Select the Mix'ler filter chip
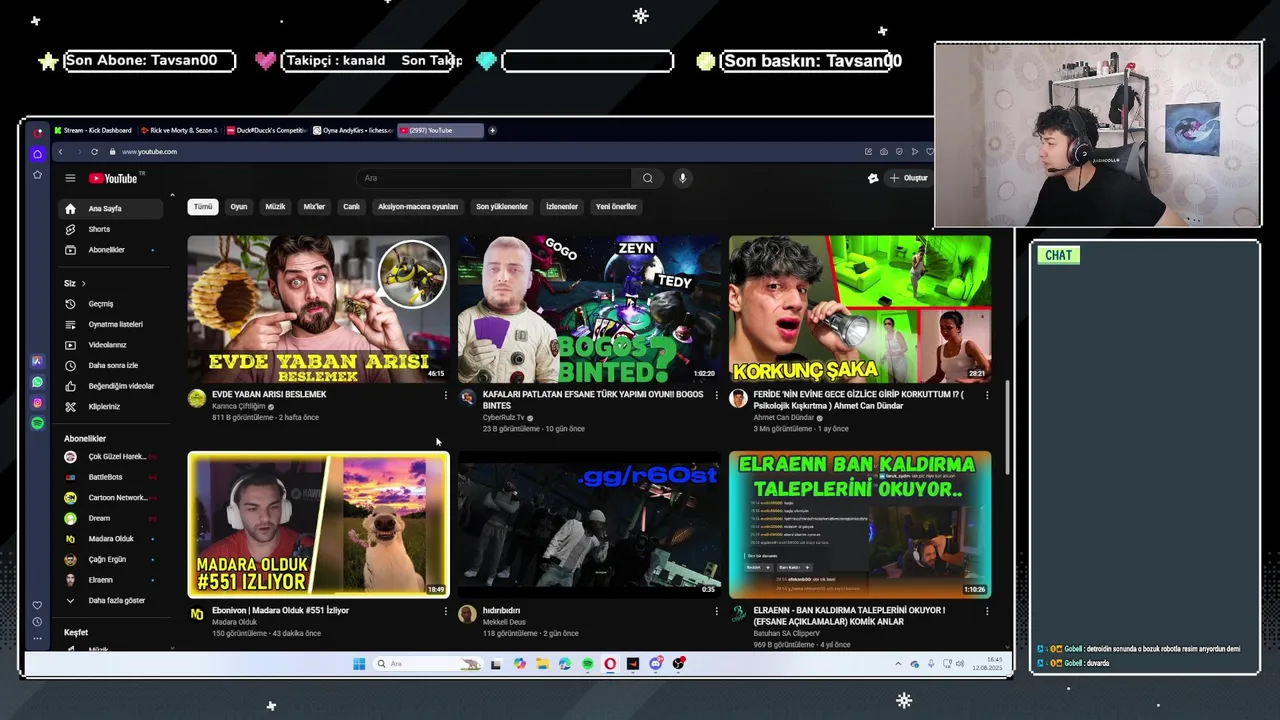 [x=314, y=207]
